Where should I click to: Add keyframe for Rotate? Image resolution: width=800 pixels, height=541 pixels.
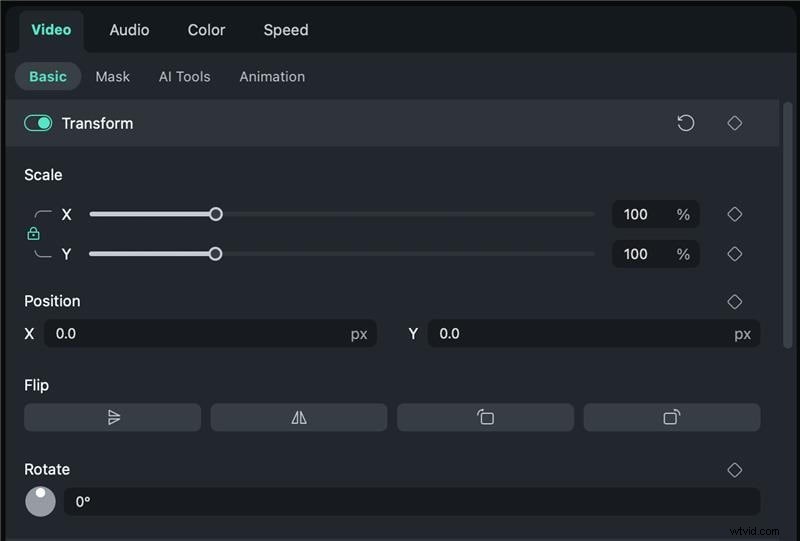click(734, 469)
